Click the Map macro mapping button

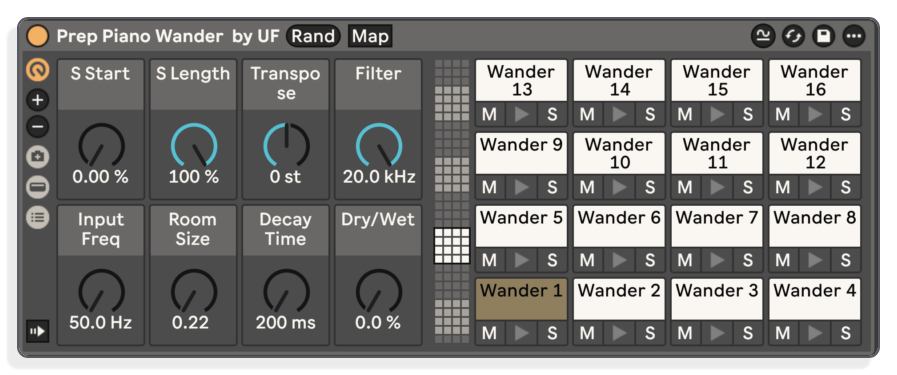tap(370, 37)
